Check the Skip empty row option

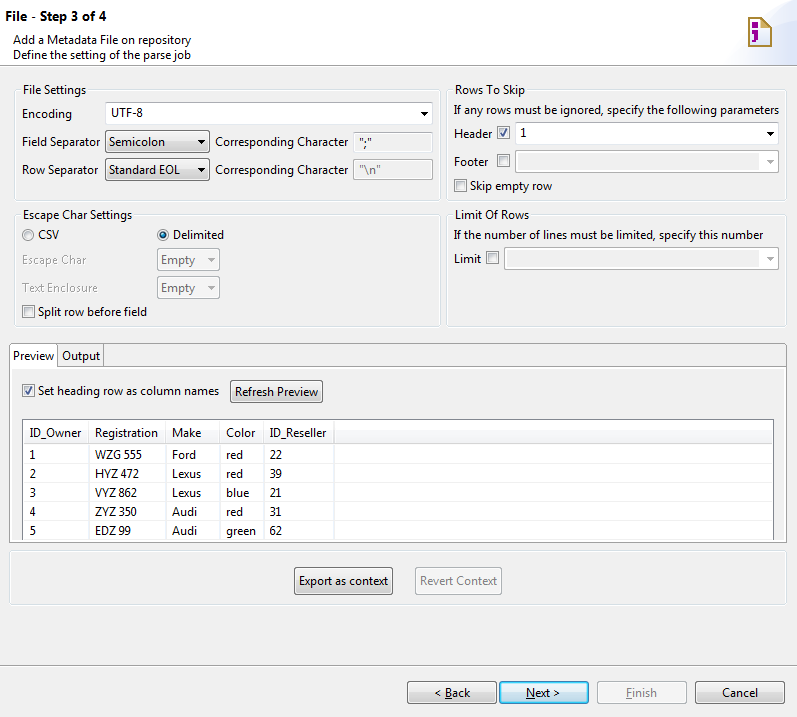point(461,186)
